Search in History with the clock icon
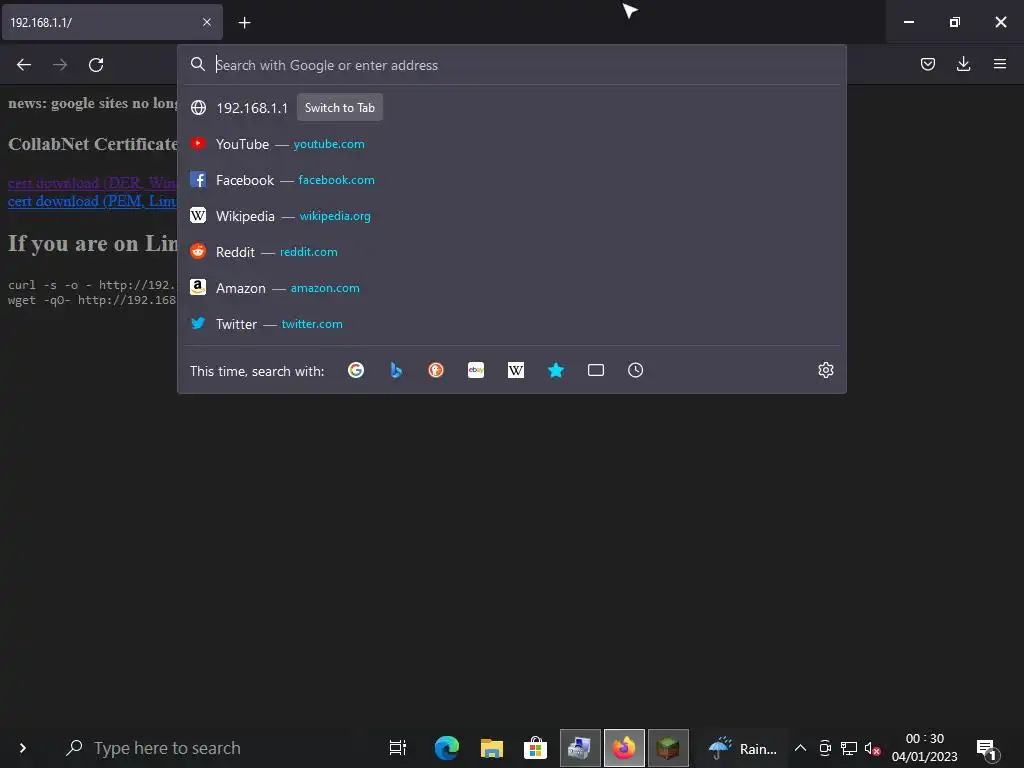Image resolution: width=1024 pixels, height=768 pixels. tap(635, 370)
